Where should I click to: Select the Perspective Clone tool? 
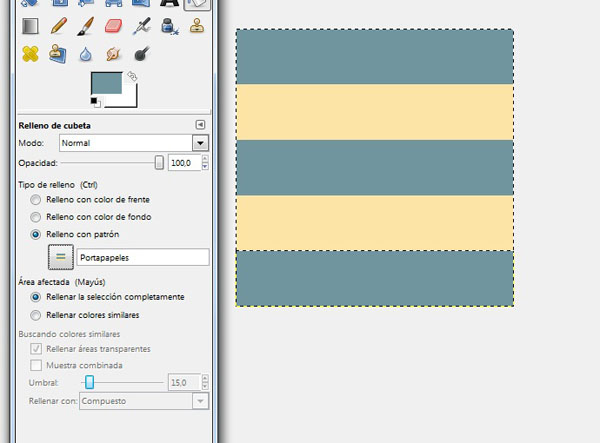click(58, 54)
